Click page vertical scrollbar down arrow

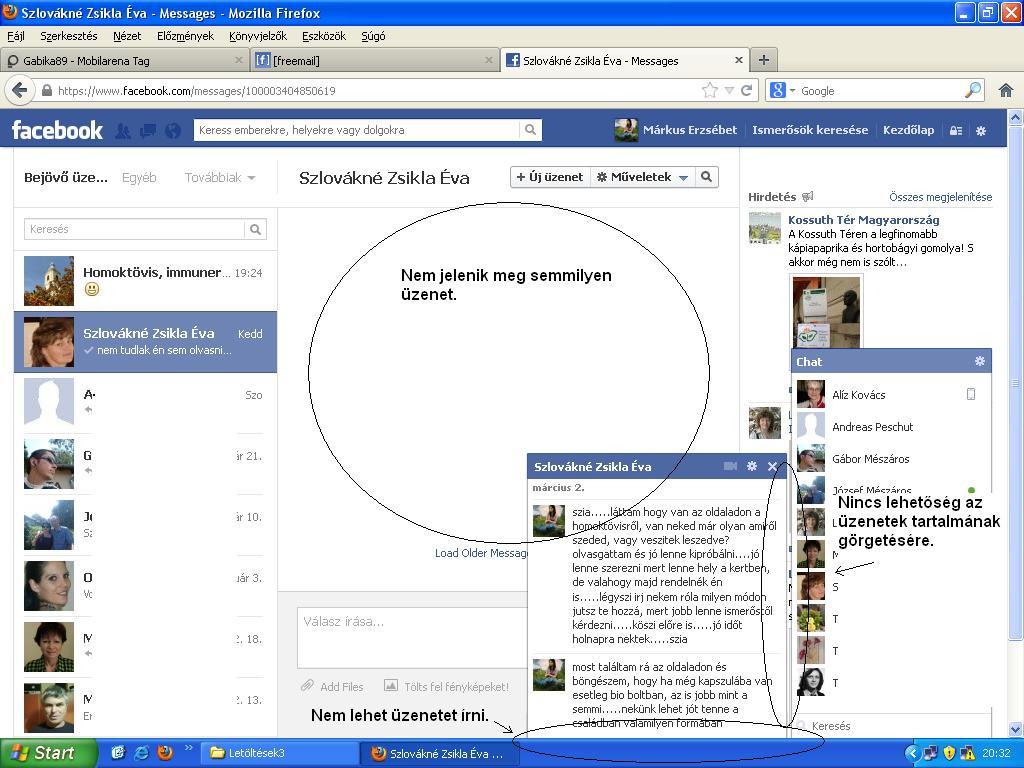tap(1016, 729)
